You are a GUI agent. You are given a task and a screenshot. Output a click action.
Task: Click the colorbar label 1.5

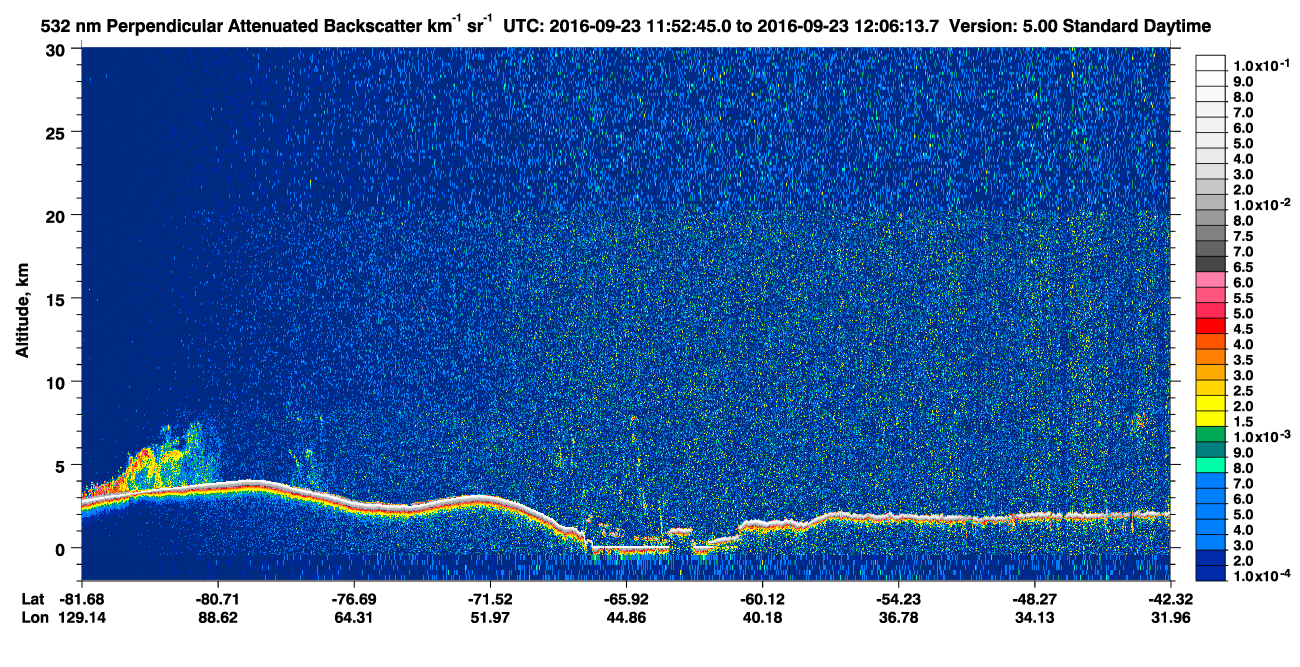(x=1243, y=421)
